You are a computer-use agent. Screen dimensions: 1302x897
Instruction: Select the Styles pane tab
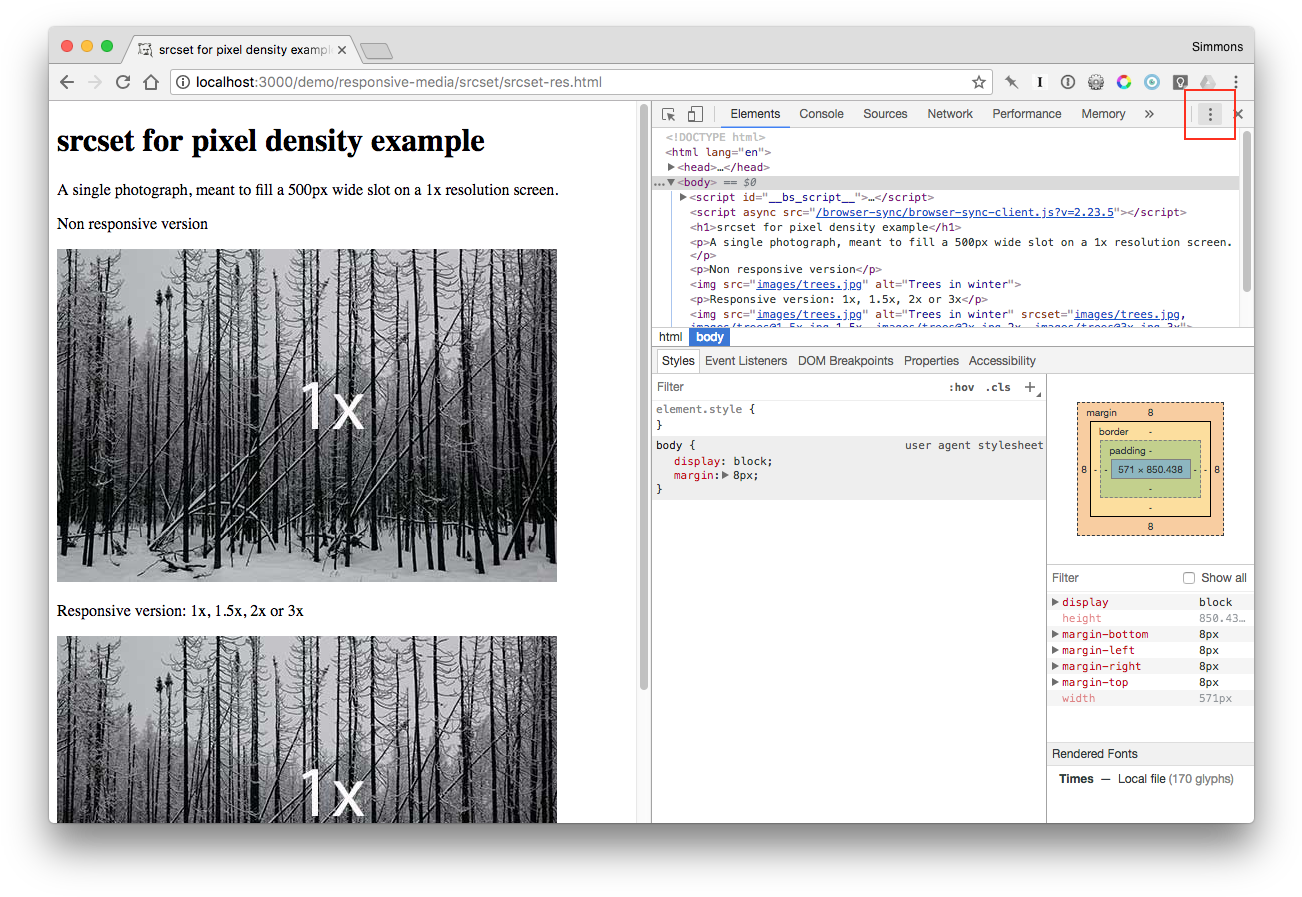tap(678, 361)
